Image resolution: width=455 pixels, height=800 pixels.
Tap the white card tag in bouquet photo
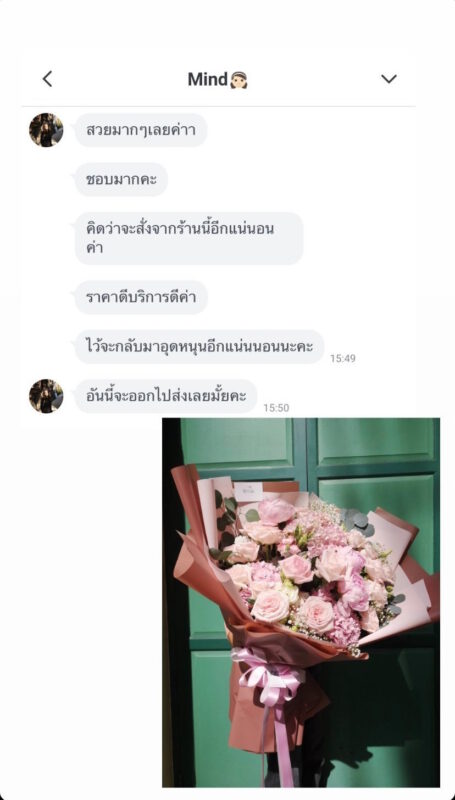pyautogui.click(x=248, y=491)
